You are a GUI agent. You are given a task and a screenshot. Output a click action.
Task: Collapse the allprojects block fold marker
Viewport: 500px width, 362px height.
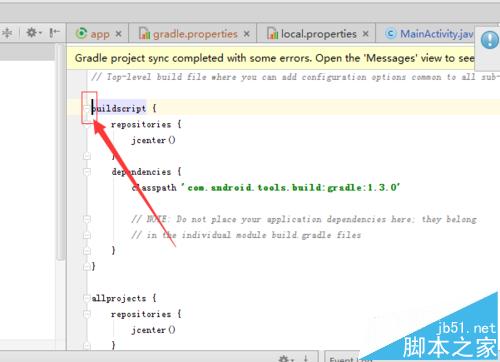pos(87,298)
